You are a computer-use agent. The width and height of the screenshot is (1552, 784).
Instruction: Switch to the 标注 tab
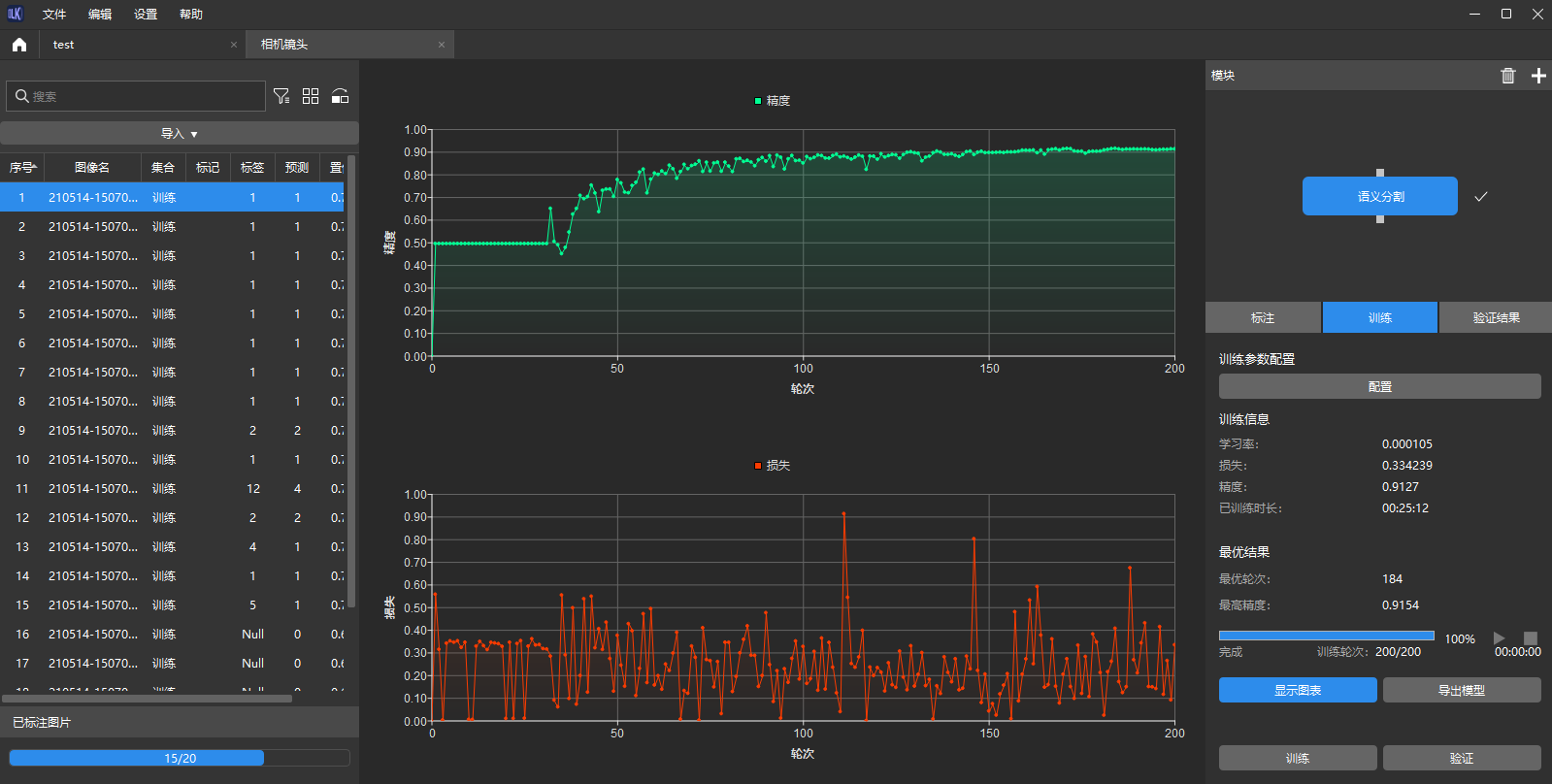pyautogui.click(x=1263, y=317)
